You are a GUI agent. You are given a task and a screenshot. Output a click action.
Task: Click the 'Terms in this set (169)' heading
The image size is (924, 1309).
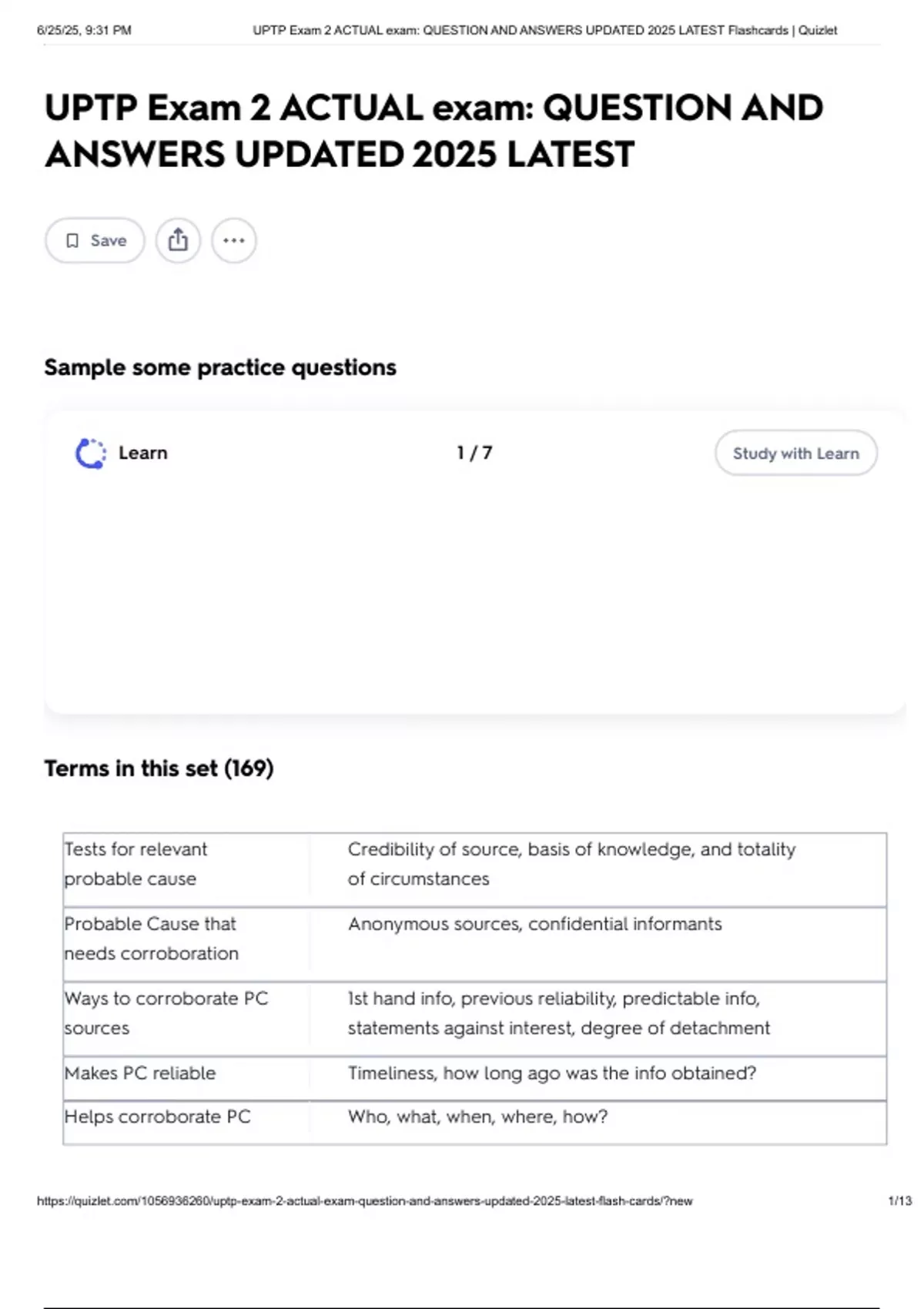(x=159, y=768)
